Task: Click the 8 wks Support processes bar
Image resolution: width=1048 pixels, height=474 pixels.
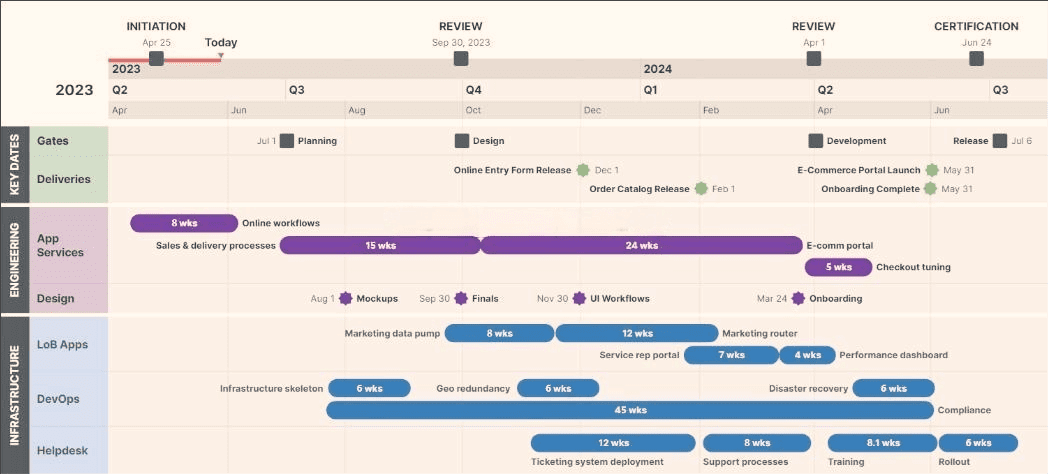Action: (x=757, y=443)
